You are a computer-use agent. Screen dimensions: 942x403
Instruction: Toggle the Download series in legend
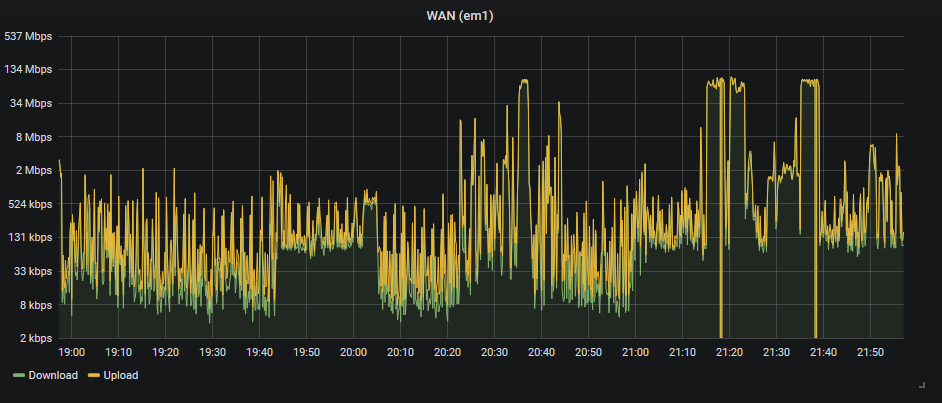53,375
